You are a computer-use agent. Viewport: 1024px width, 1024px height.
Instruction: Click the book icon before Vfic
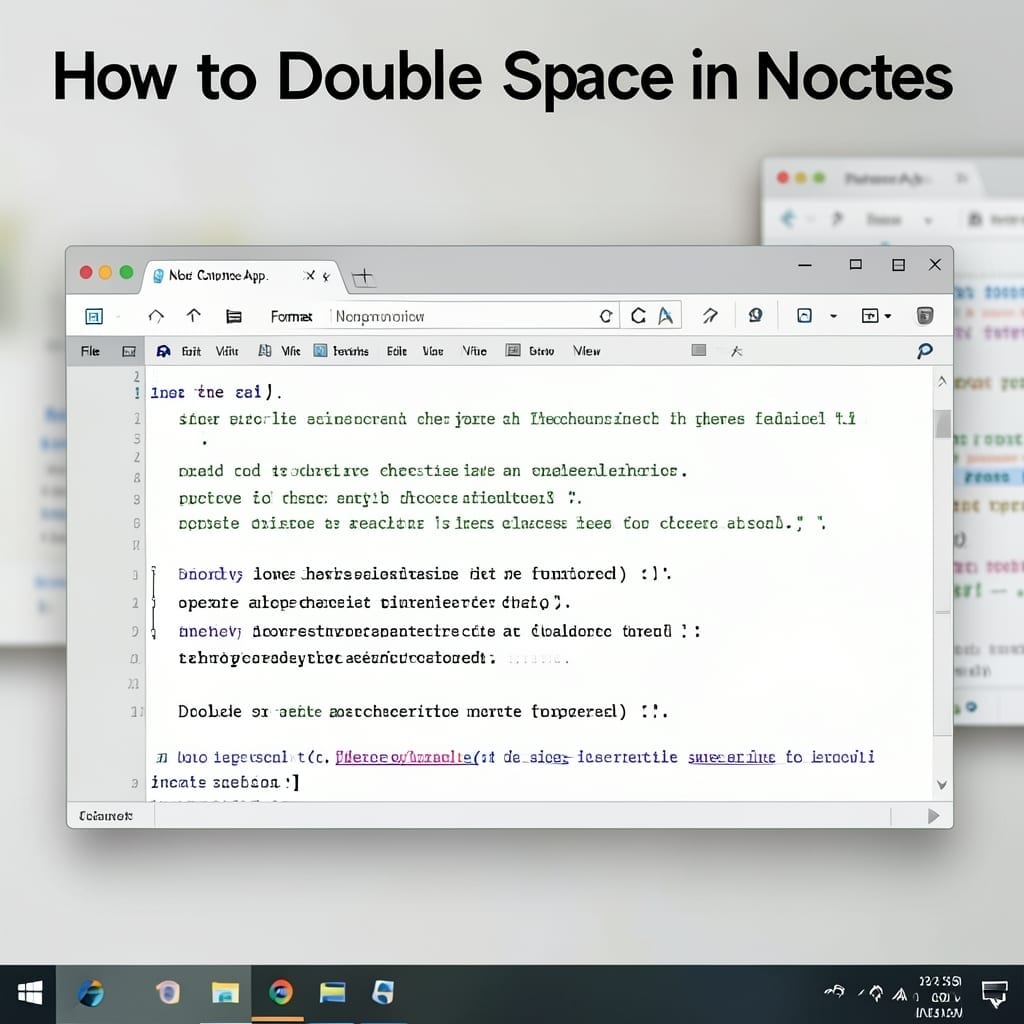click(264, 351)
